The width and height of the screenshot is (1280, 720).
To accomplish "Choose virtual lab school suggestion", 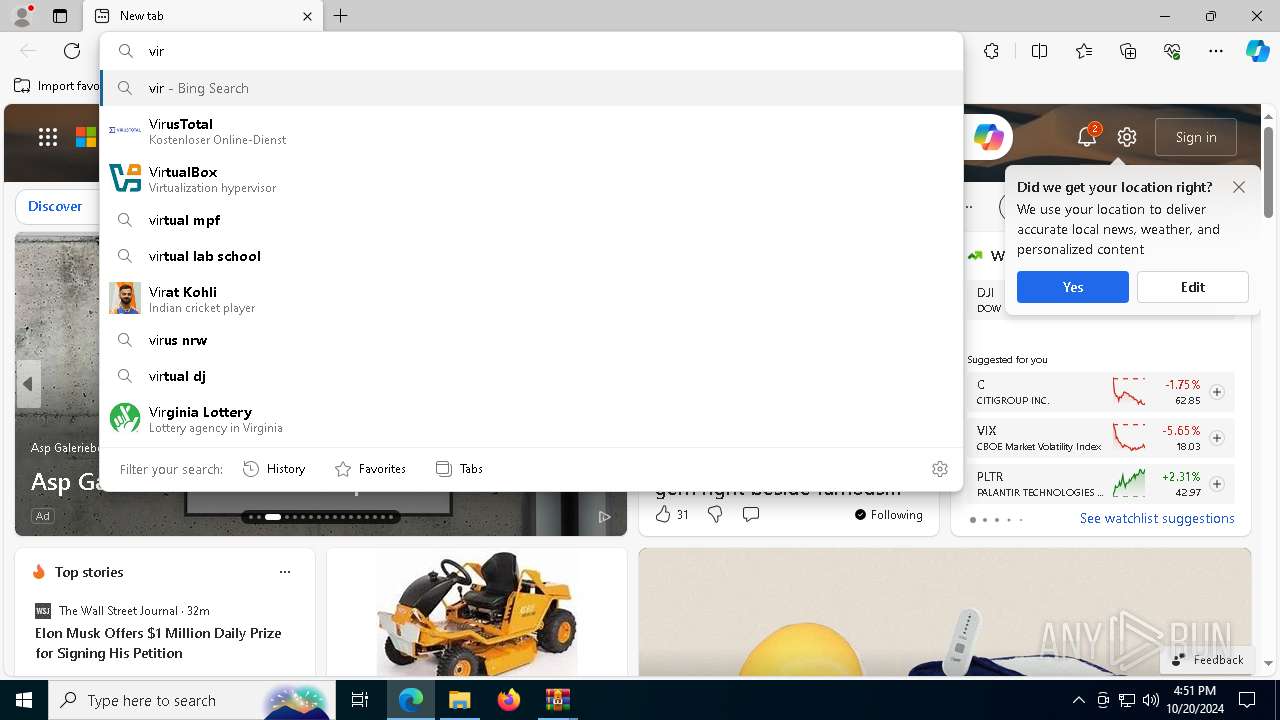I will pos(531,256).
